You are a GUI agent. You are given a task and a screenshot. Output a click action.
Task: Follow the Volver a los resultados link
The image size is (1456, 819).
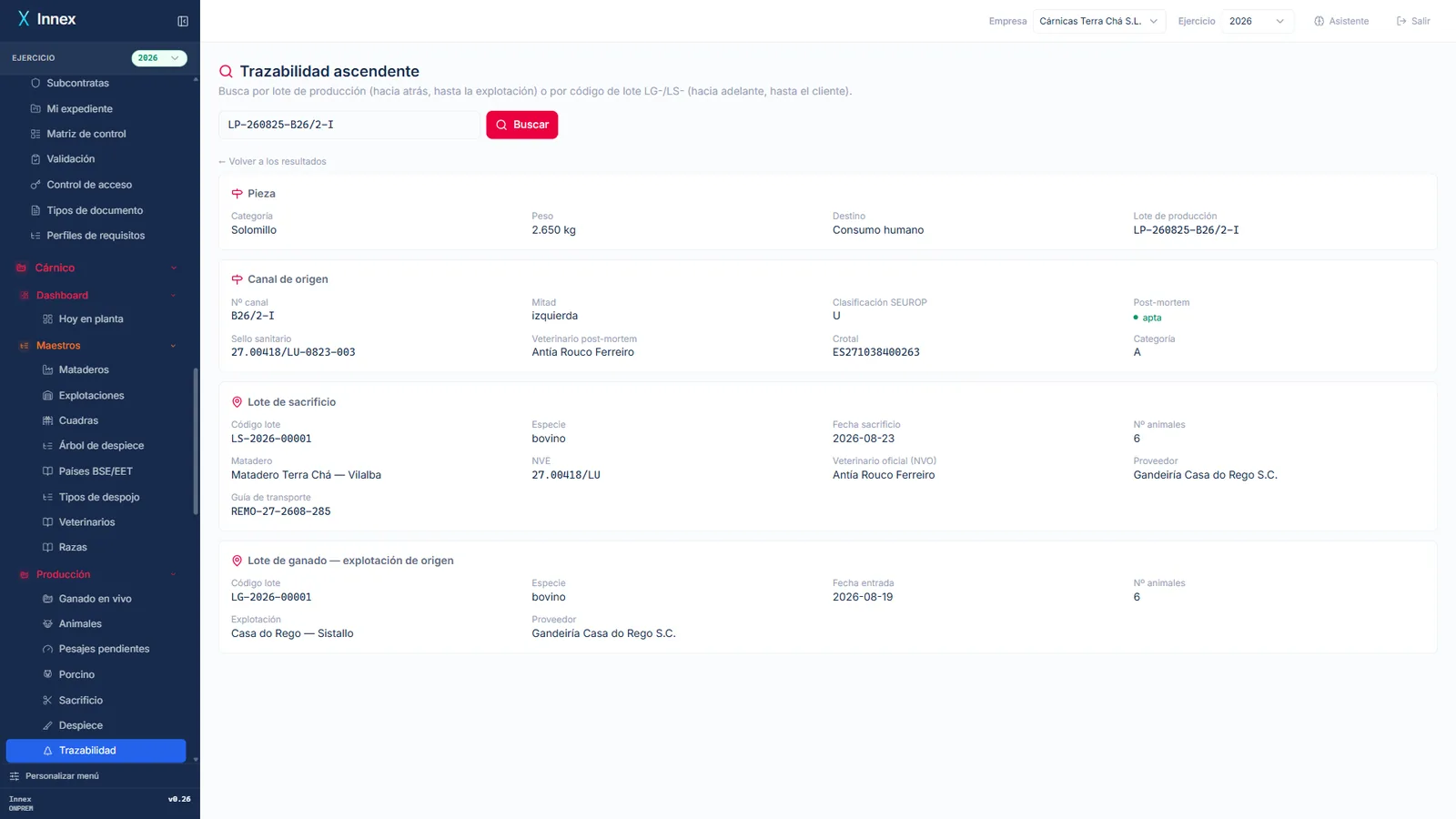point(272,161)
